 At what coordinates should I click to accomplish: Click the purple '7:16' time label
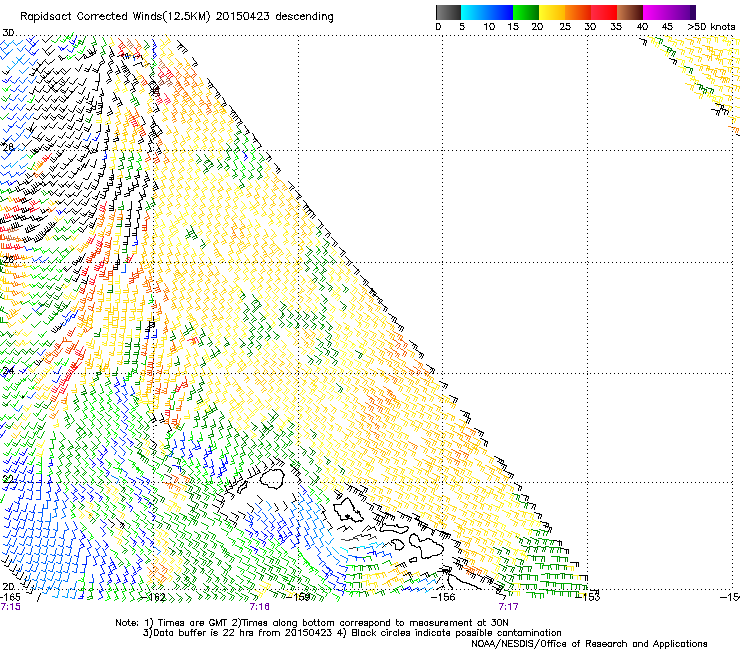point(260,607)
